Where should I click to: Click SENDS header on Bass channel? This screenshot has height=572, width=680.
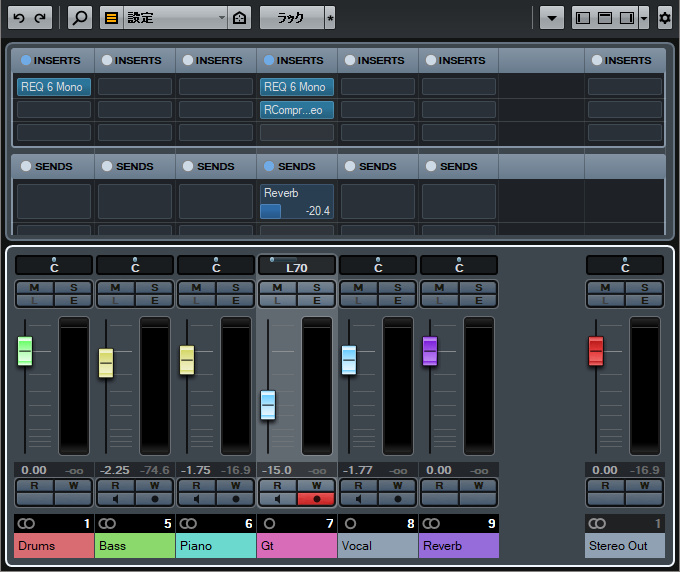click(x=134, y=167)
